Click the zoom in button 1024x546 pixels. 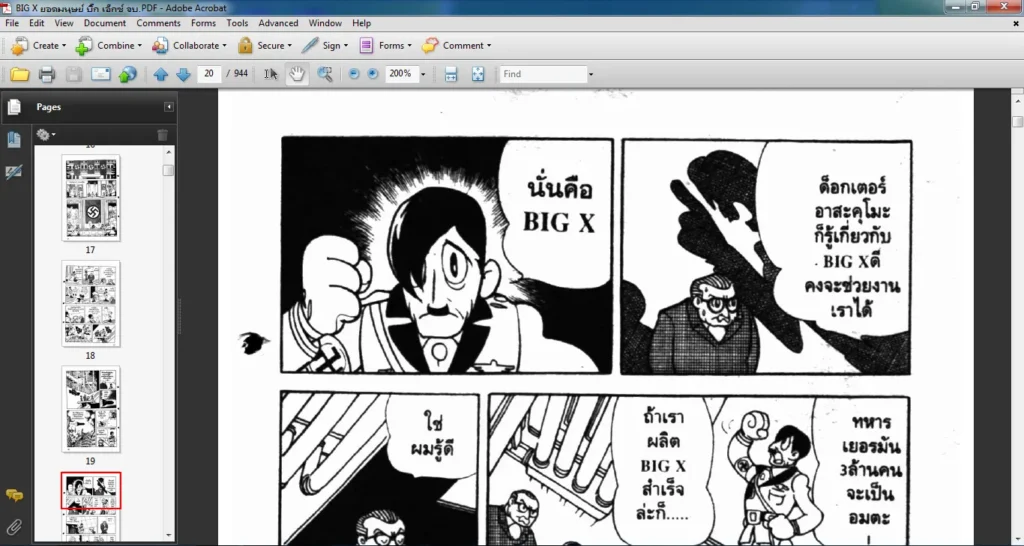pyautogui.click(x=373, y=74)
